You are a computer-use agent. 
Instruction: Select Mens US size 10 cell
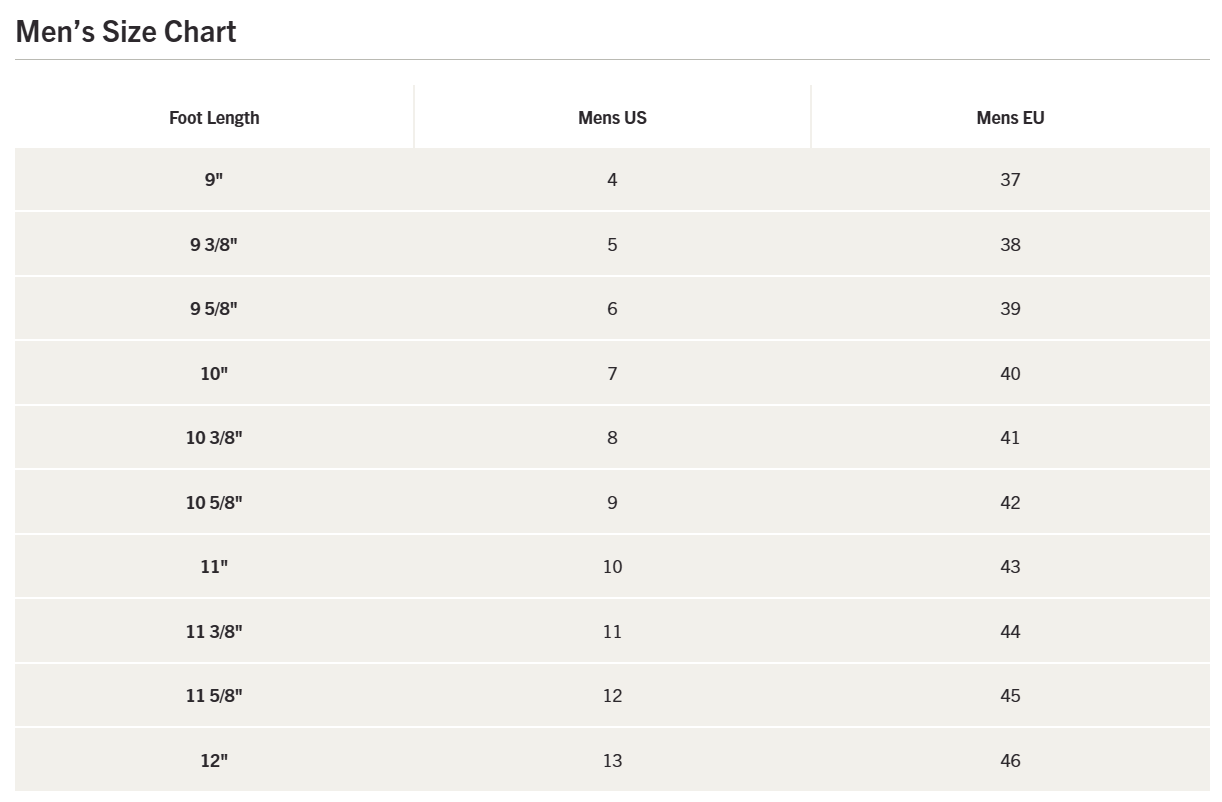[612, 567]
